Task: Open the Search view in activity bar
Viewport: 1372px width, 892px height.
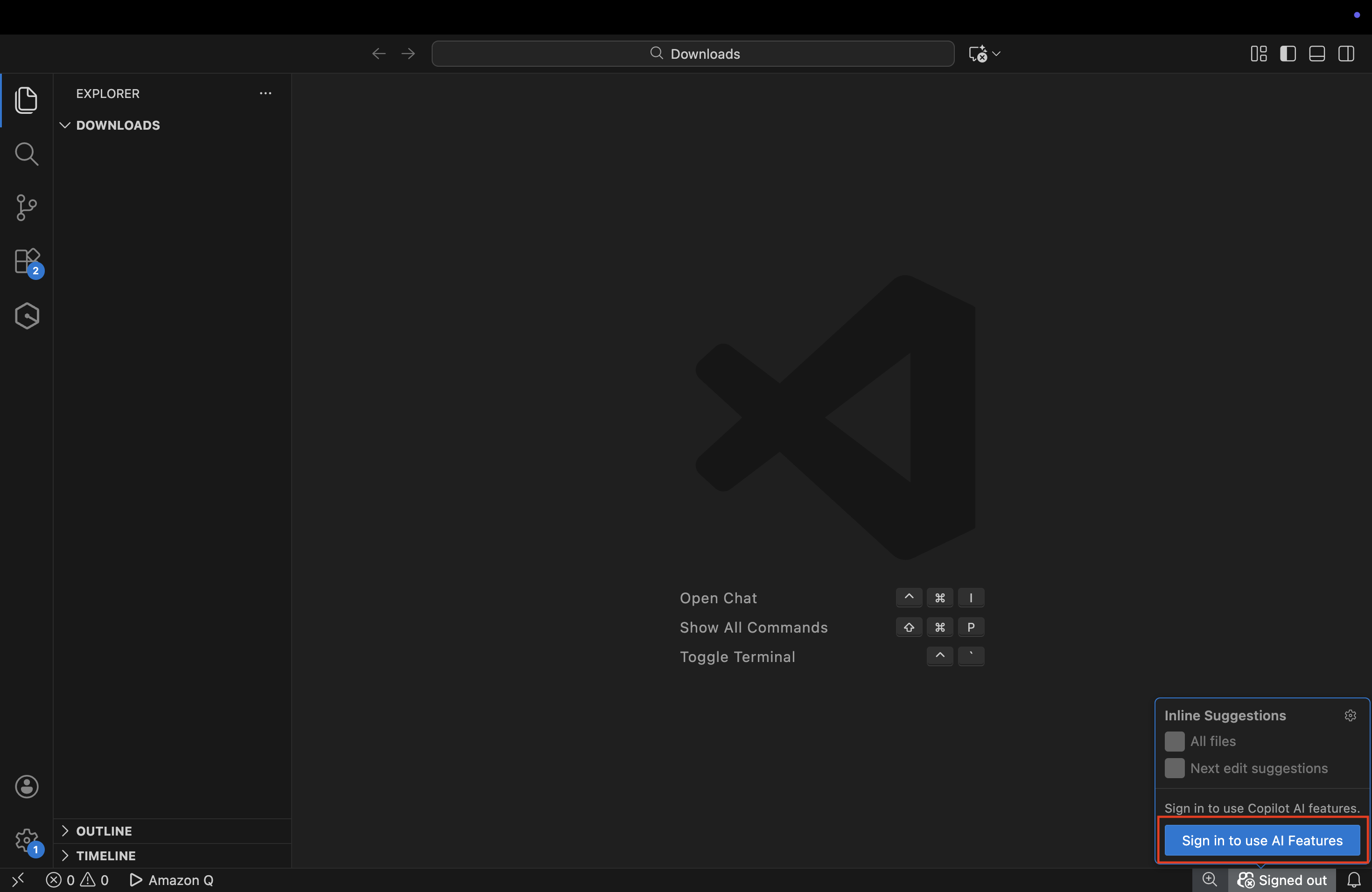Action: pyautogui.click(x=27, y=154)
